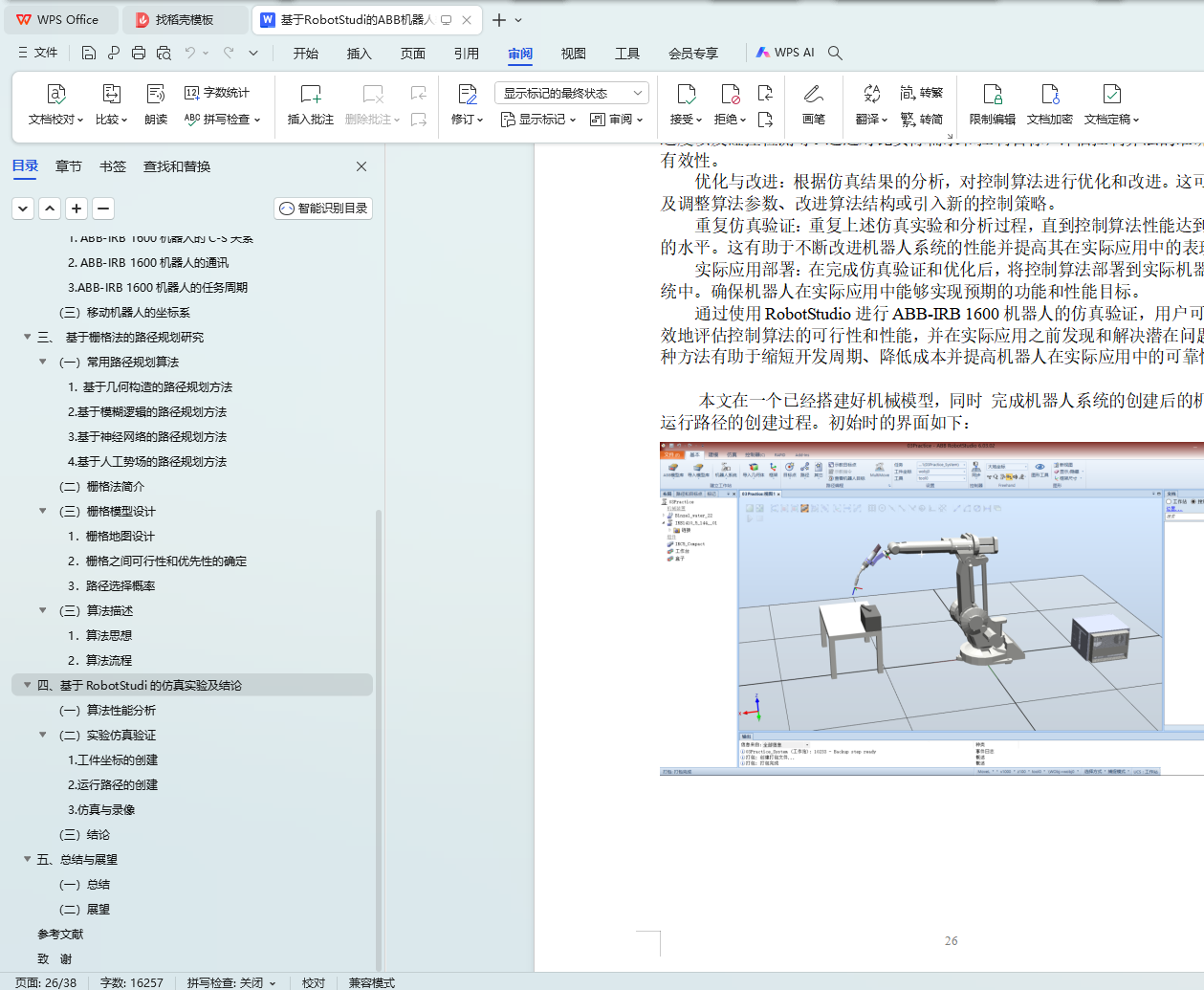Click the 拒绝 changes icon

point(730,94)
